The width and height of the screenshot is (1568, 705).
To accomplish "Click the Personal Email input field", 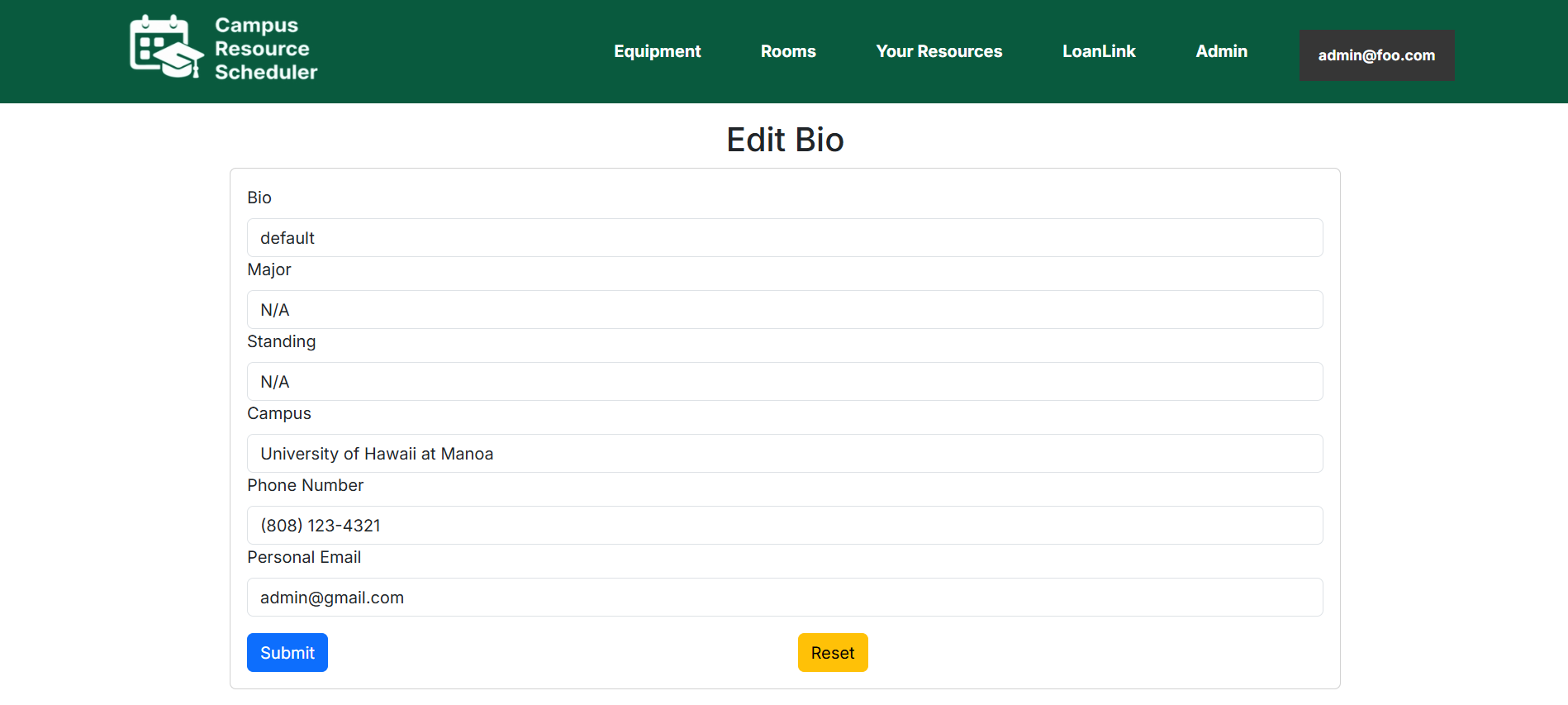I will point(784,598).
